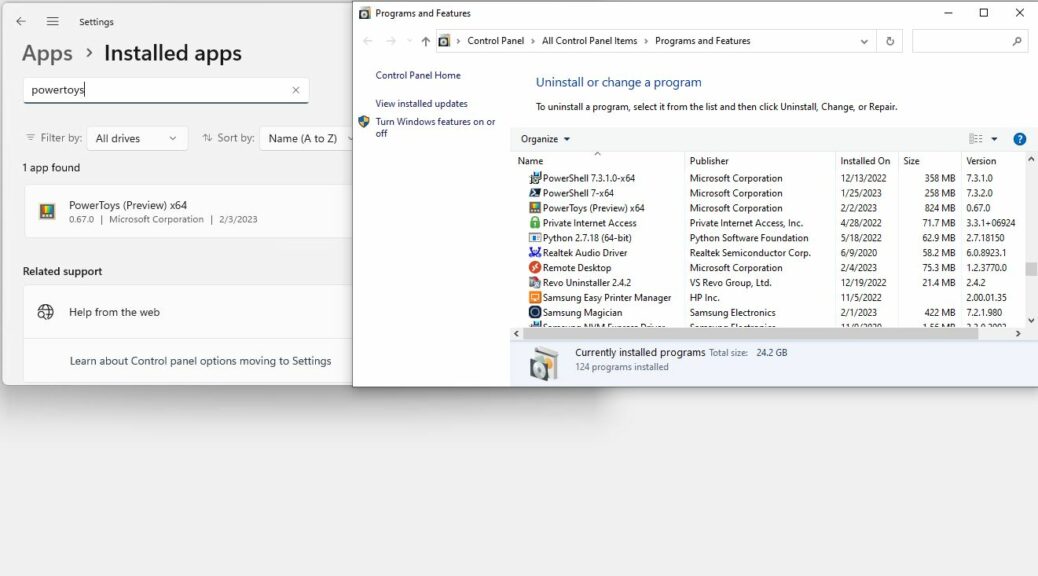Expand the address bar history dropdown
1038x576 pixels.
pyautogui.click(x=864, y=41)
